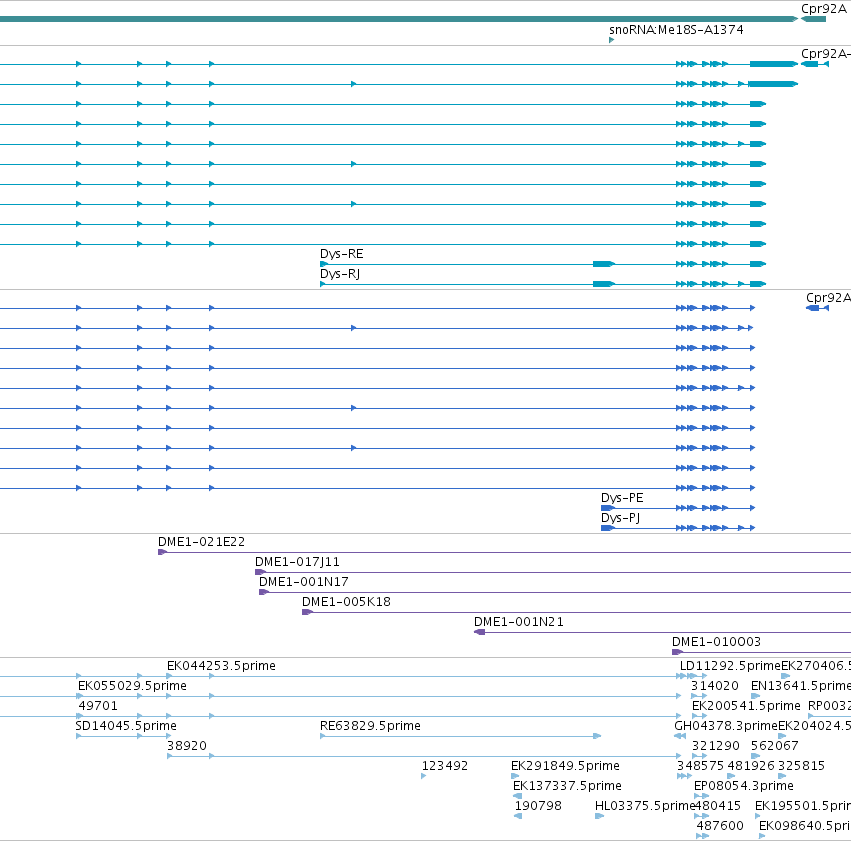Open the Dys-PE coding sequence label
The height and width of the screenshot is (841, 851).
[x=622, y=498]
